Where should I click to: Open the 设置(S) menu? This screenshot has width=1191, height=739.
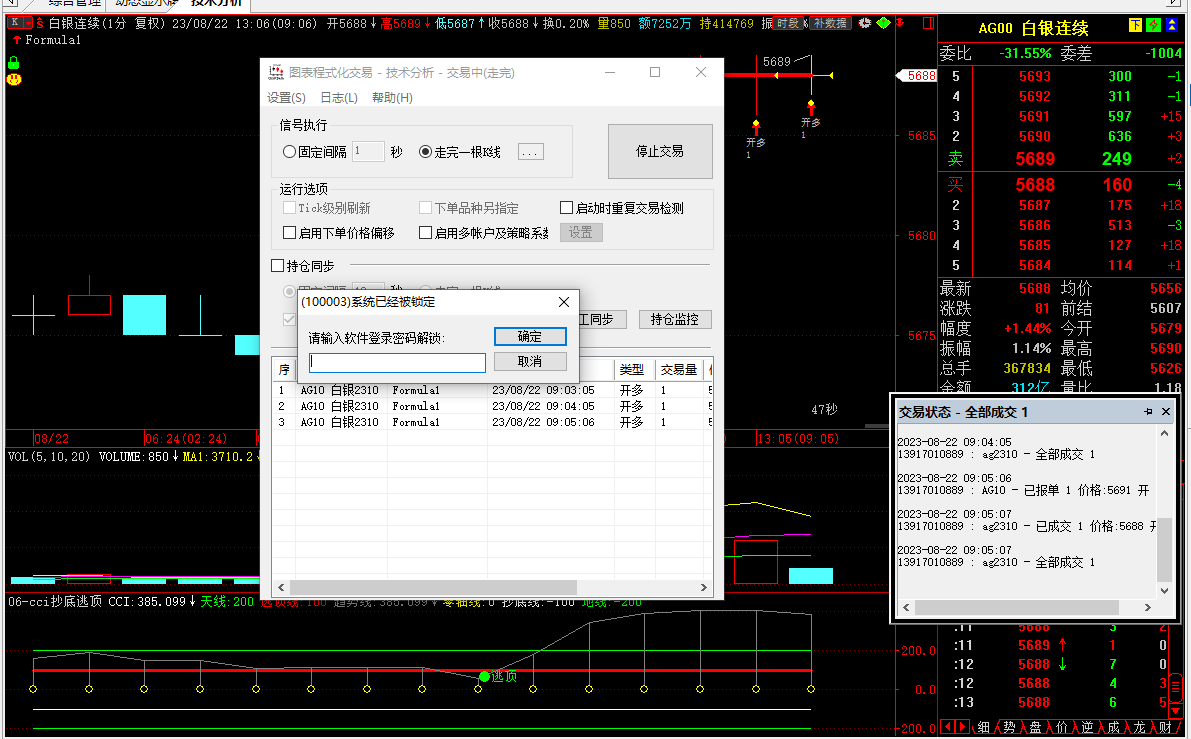tap(286, 98)
